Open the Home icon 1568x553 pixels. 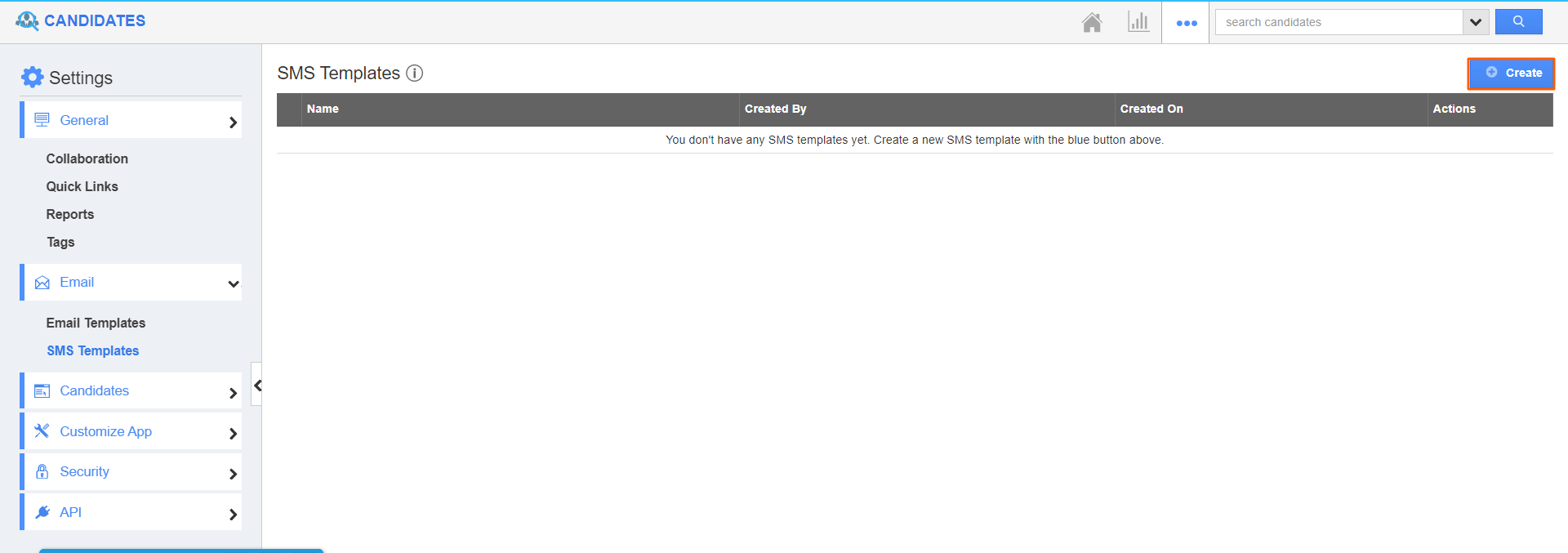click(x=1092, y=22)
